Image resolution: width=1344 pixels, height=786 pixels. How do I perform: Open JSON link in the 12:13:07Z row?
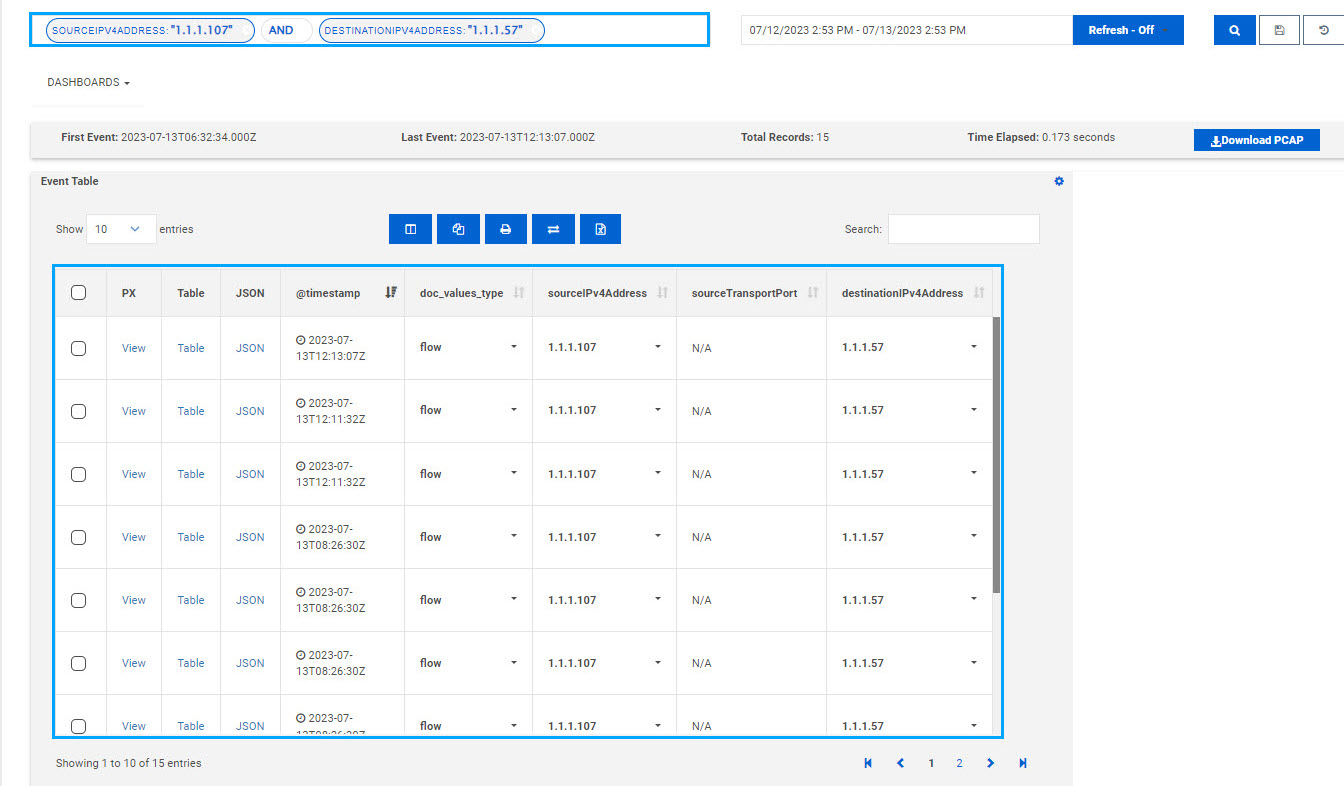[250, 348]
